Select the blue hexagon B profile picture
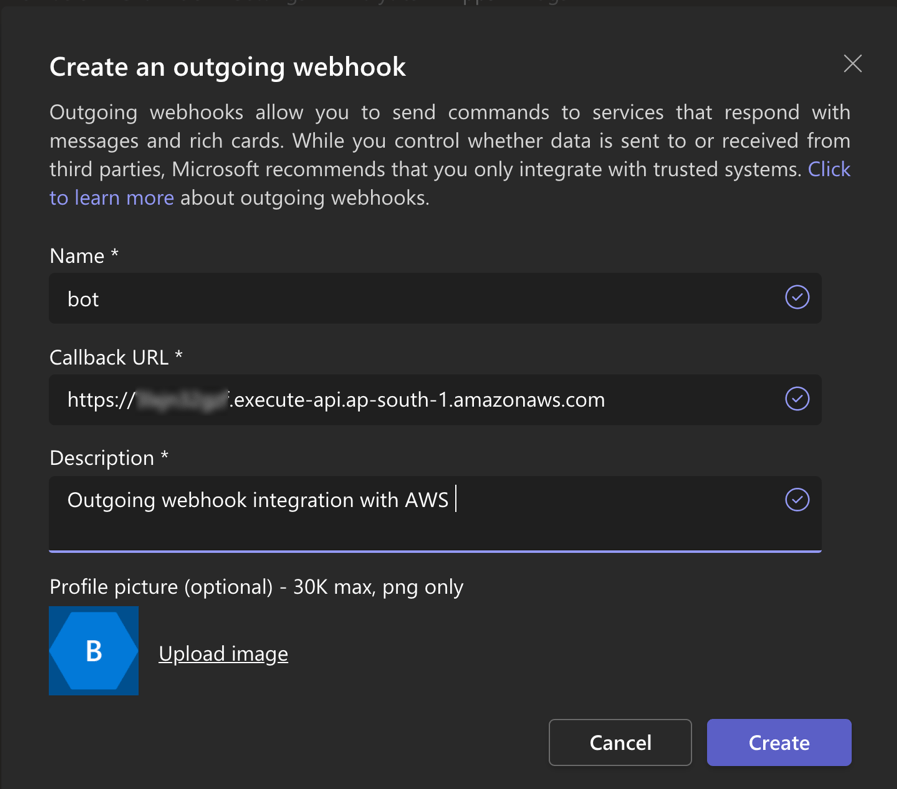Viewport: 897px width, 789px height. [94, 651]
